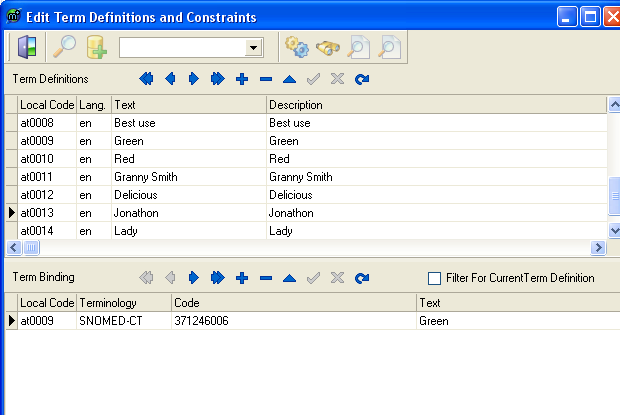Click edit triangle in Term Definitions navigator
Viewport: 620px width, 415px height.
[289, 79]
